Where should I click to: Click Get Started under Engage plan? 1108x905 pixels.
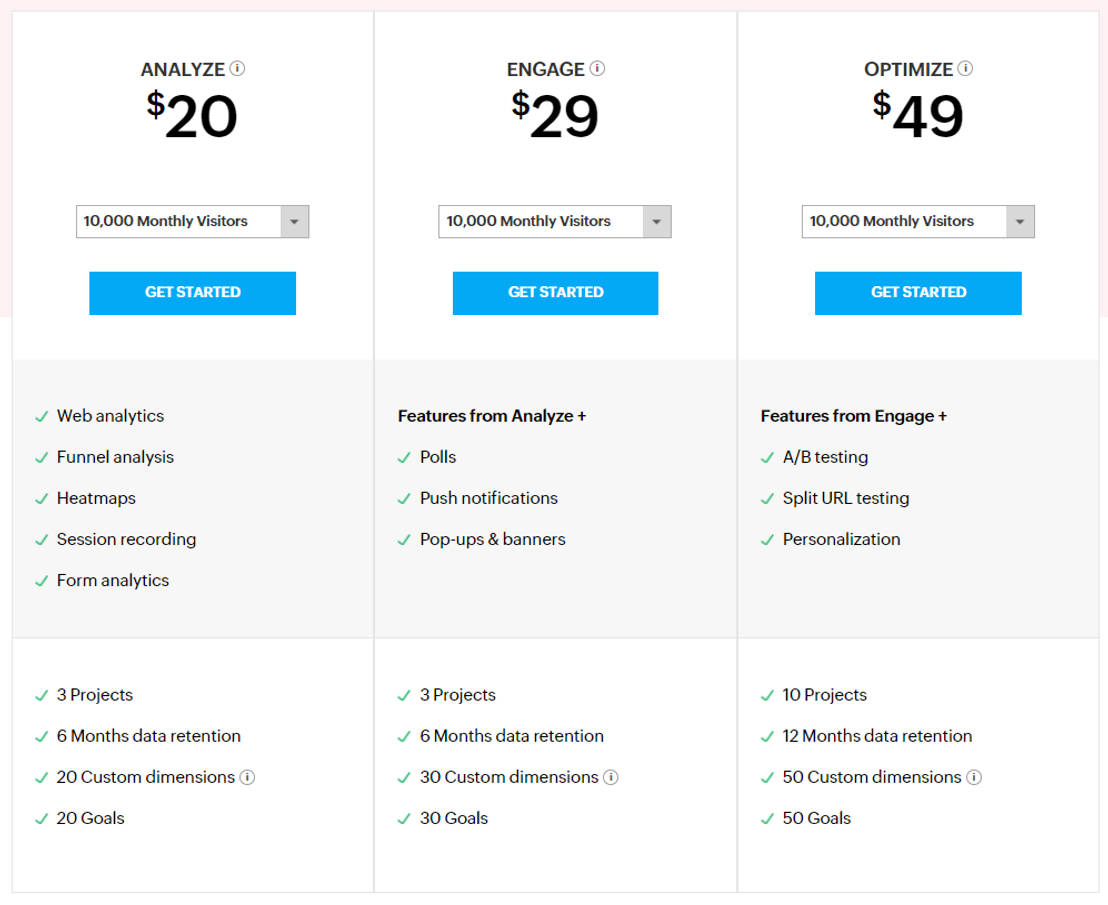point(555,292)
